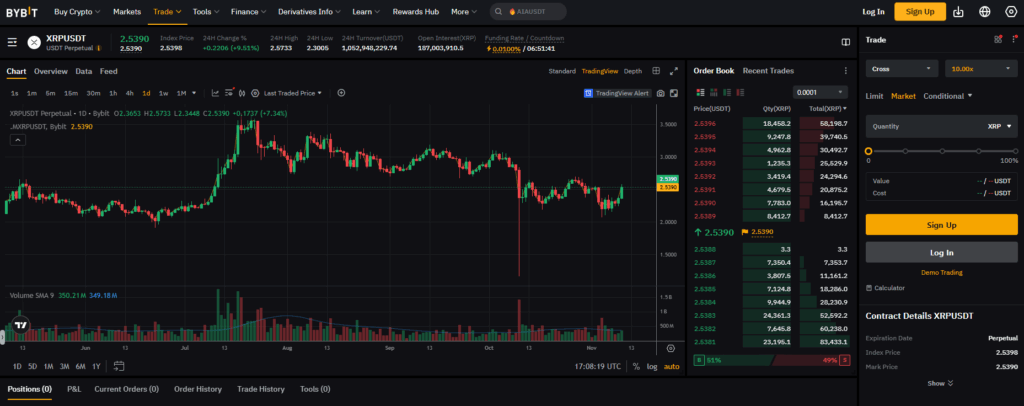
Task: Open the Cross margin mode dropdown
Action: 901,69
